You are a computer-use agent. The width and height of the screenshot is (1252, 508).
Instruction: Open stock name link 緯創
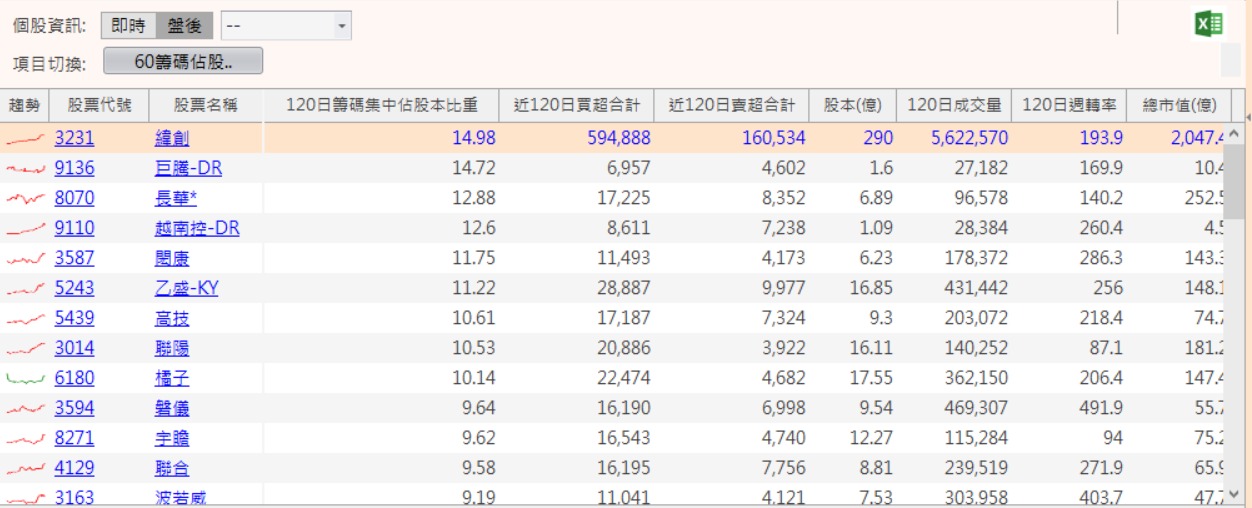(172, 138)
